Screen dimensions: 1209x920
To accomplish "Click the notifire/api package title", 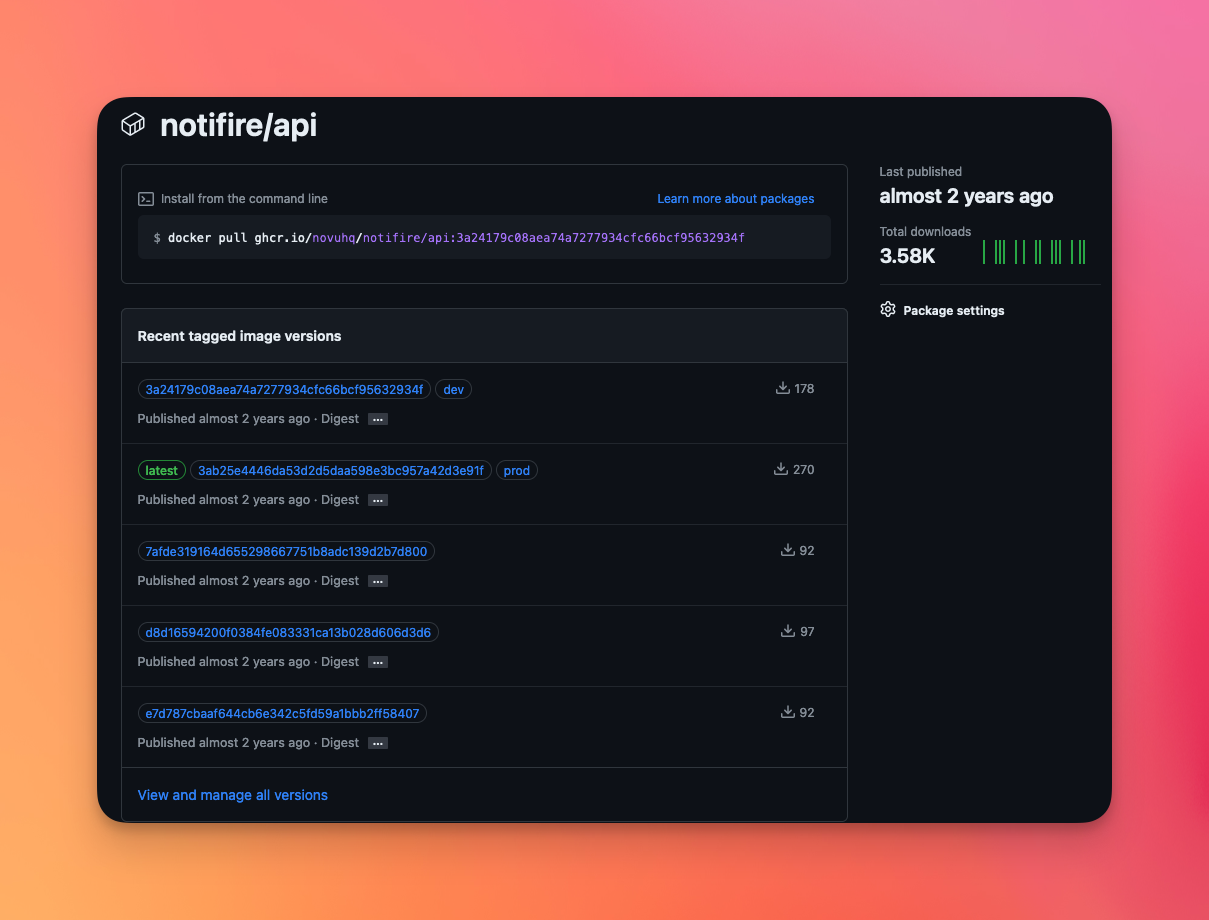I will point(238,125).
